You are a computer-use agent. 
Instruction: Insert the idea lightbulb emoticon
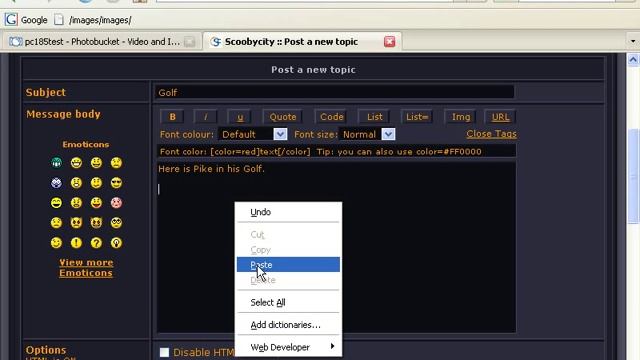click(x=116, y=243)
